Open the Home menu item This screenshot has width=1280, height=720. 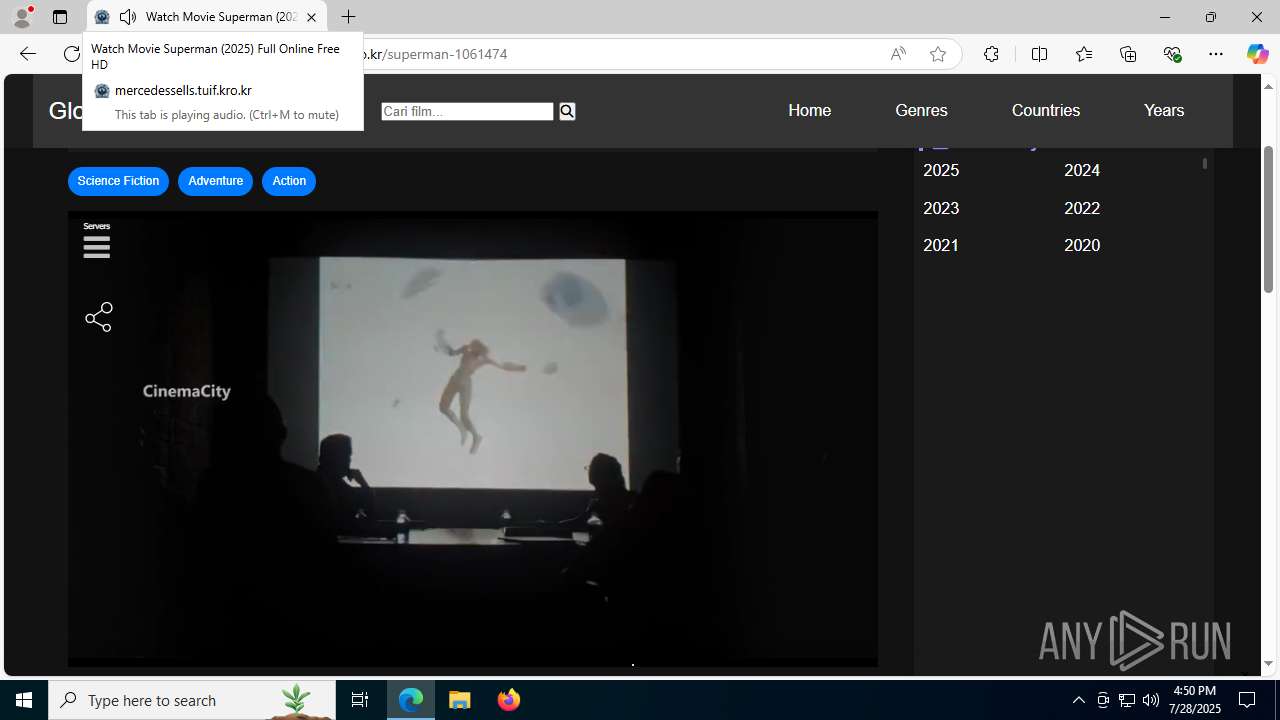point(809,111)
